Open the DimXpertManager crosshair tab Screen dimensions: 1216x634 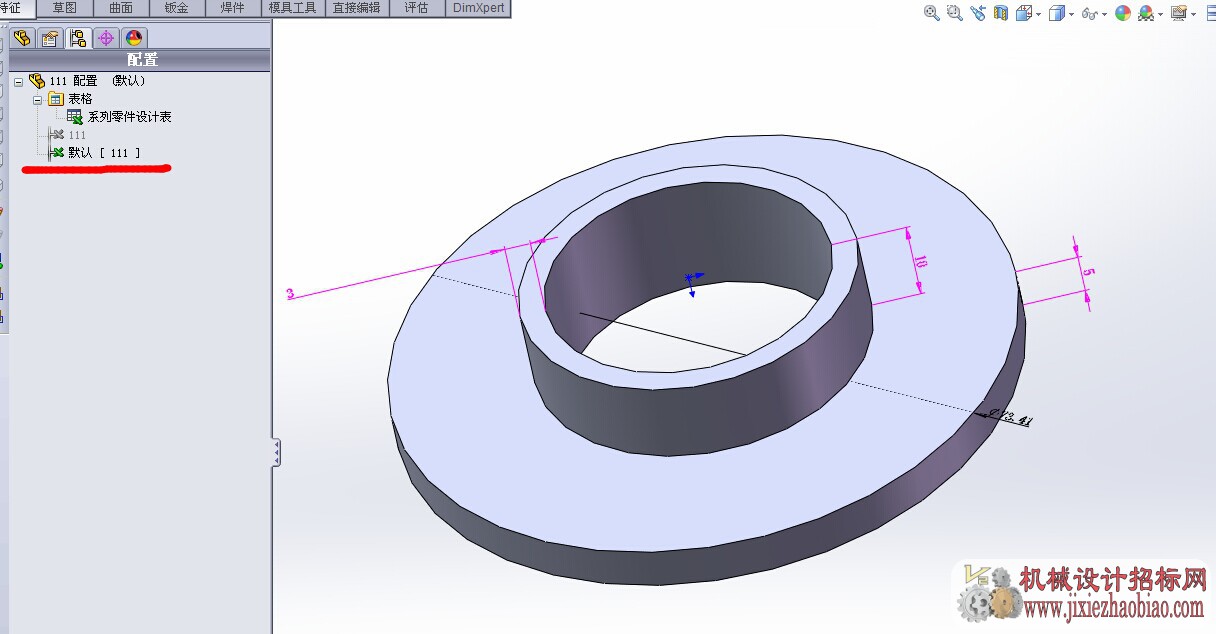[x=106, y=38]
